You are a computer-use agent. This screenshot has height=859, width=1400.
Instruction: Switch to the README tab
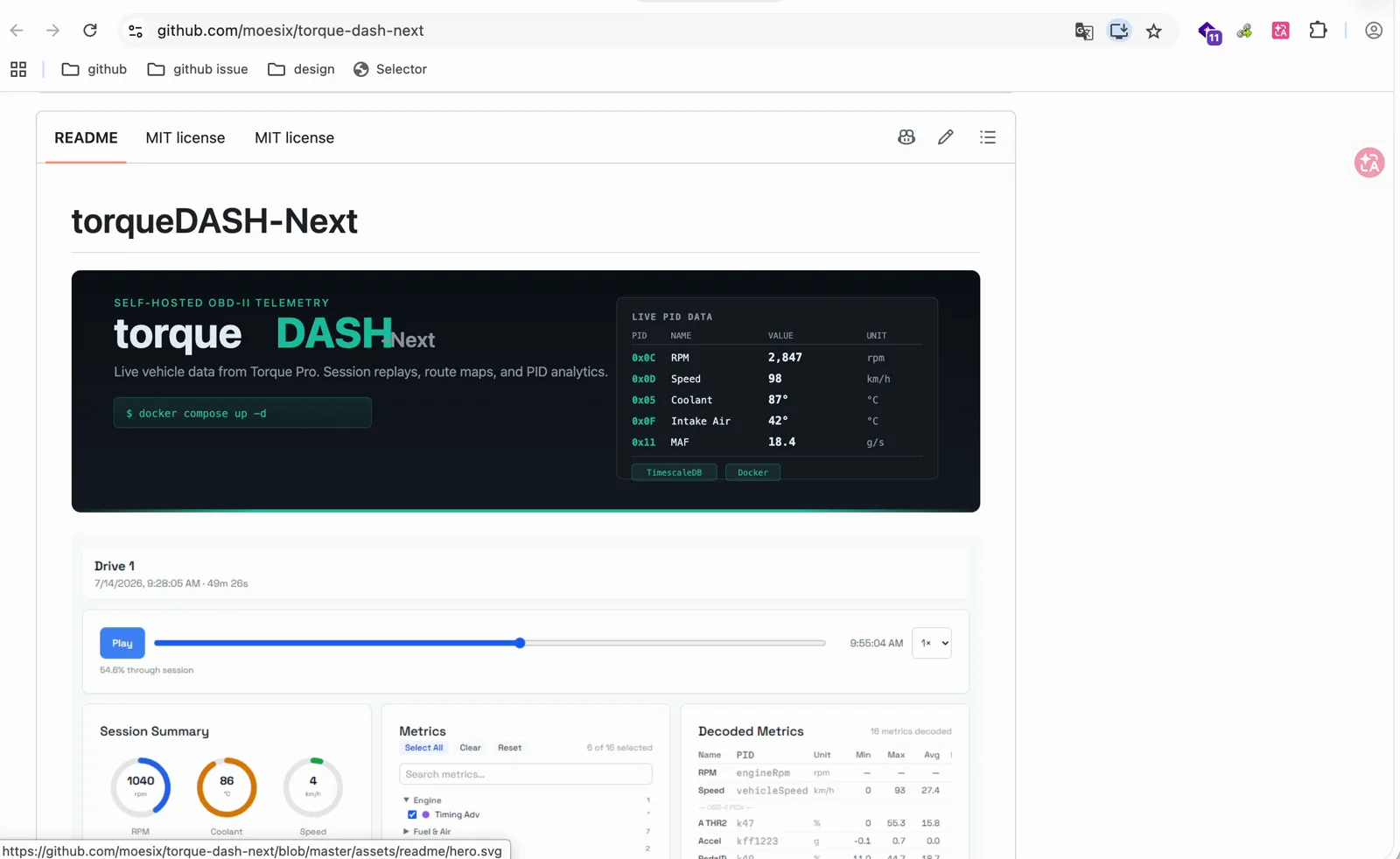[x=86, y=137]
